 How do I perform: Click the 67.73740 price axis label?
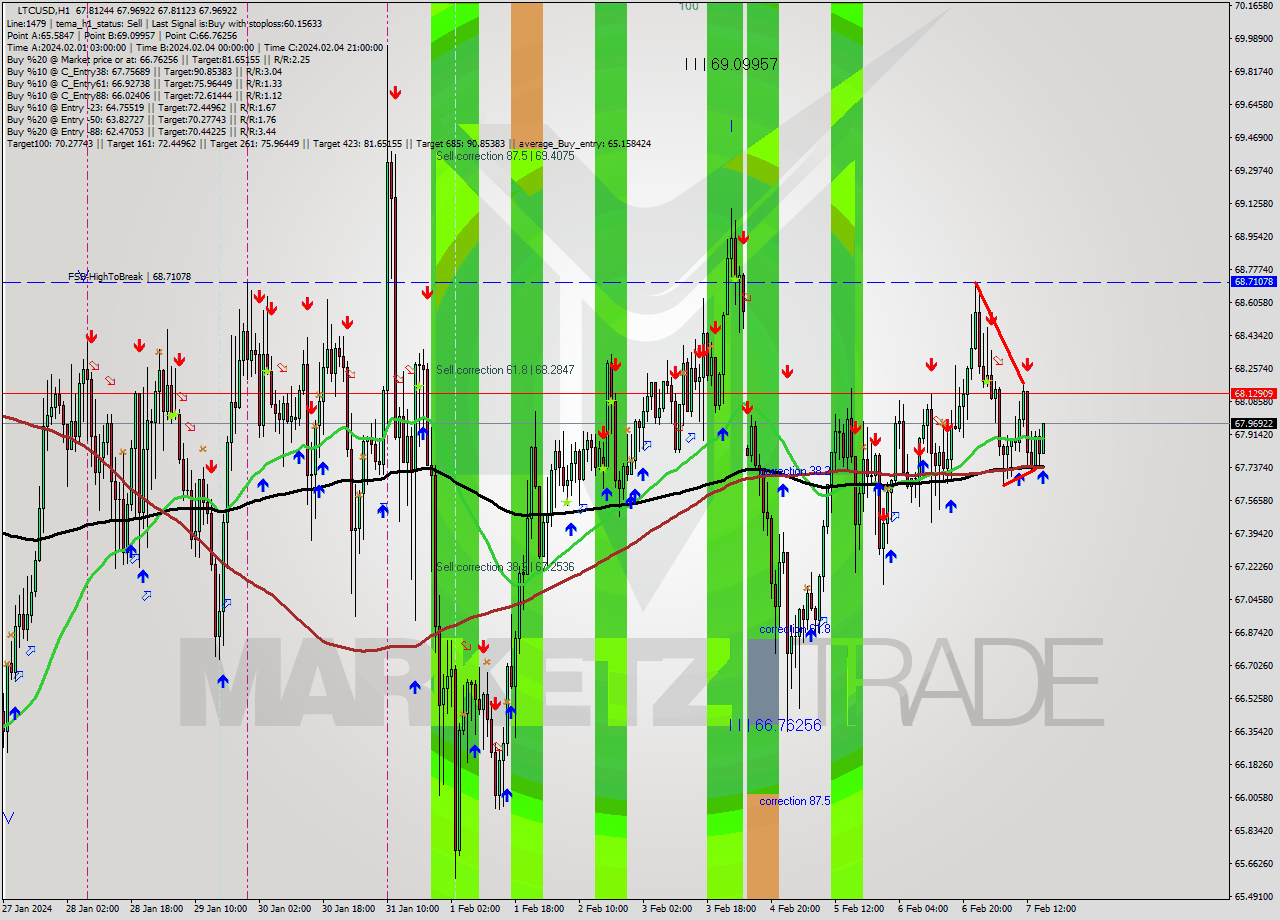pos(1253,468)
